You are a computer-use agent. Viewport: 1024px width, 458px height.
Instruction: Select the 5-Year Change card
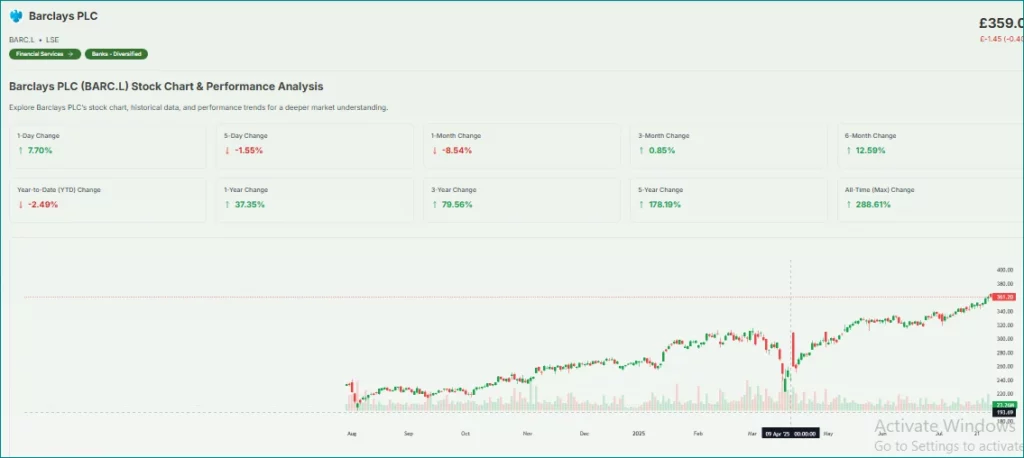[x=728, y=199]
